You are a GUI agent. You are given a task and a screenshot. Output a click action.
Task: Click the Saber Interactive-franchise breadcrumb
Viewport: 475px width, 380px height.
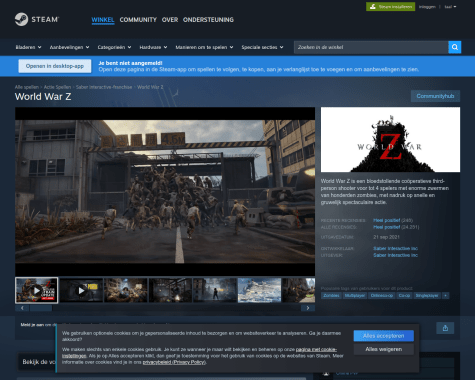(104, 87)
